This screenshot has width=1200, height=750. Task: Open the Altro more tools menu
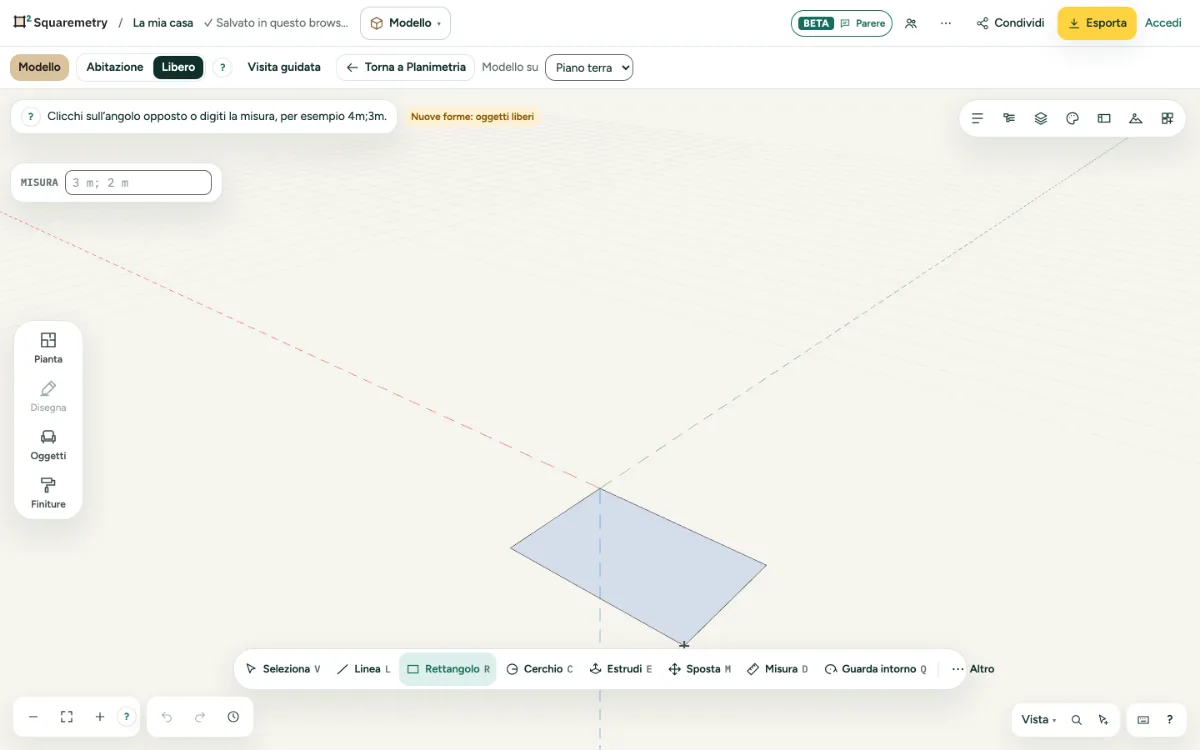pos(972,669)
